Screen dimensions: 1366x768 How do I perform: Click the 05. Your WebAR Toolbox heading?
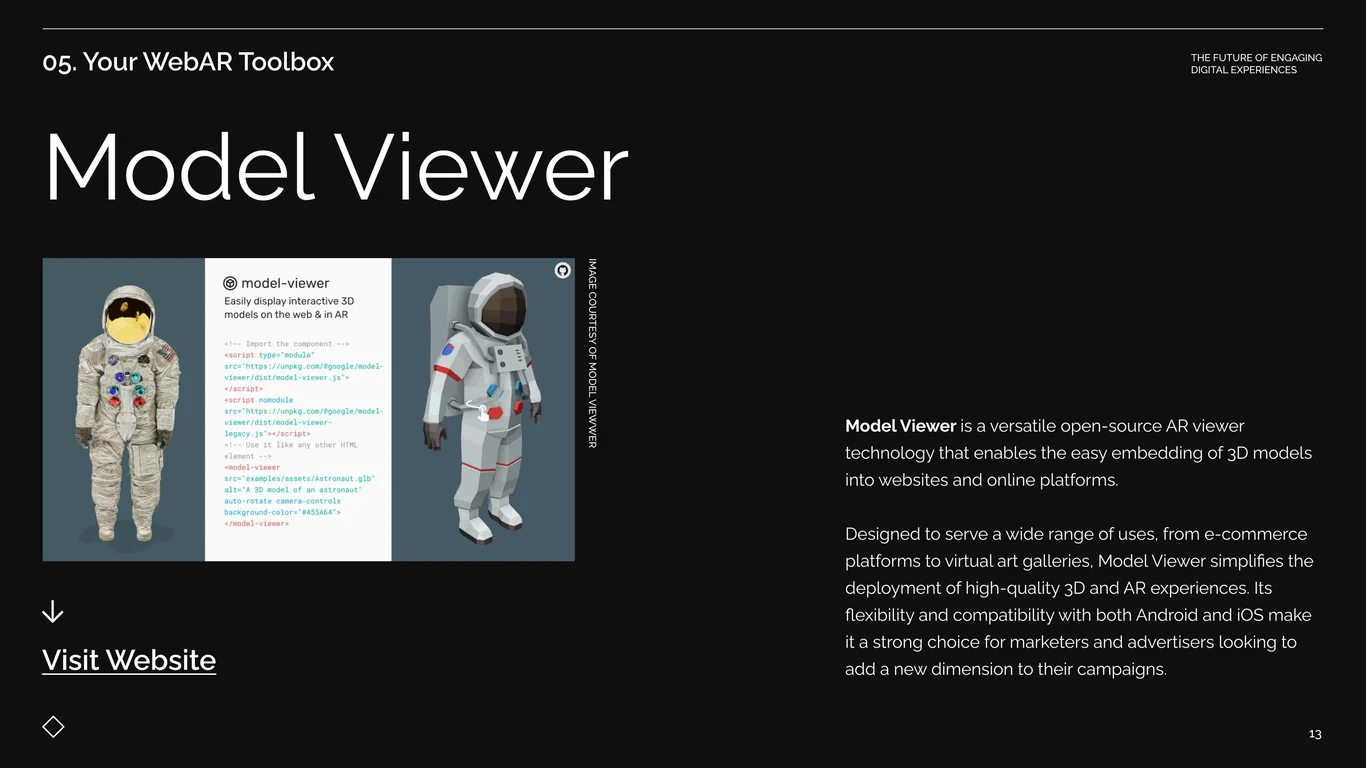[188, 62]
